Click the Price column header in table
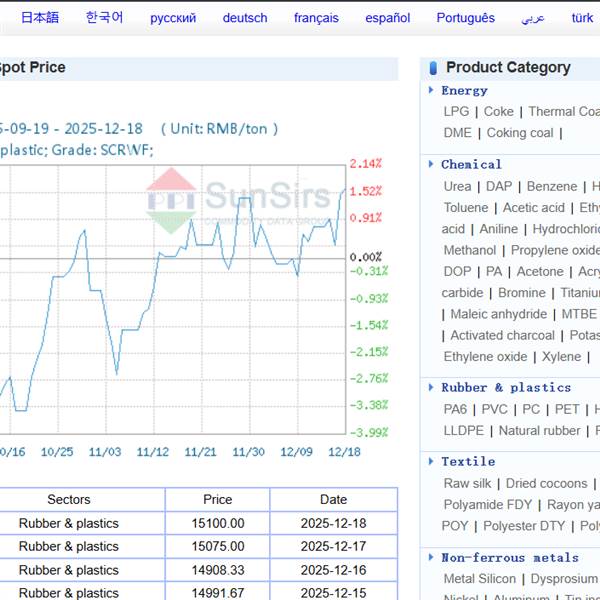The image size is (600, 600). point(217,500)
